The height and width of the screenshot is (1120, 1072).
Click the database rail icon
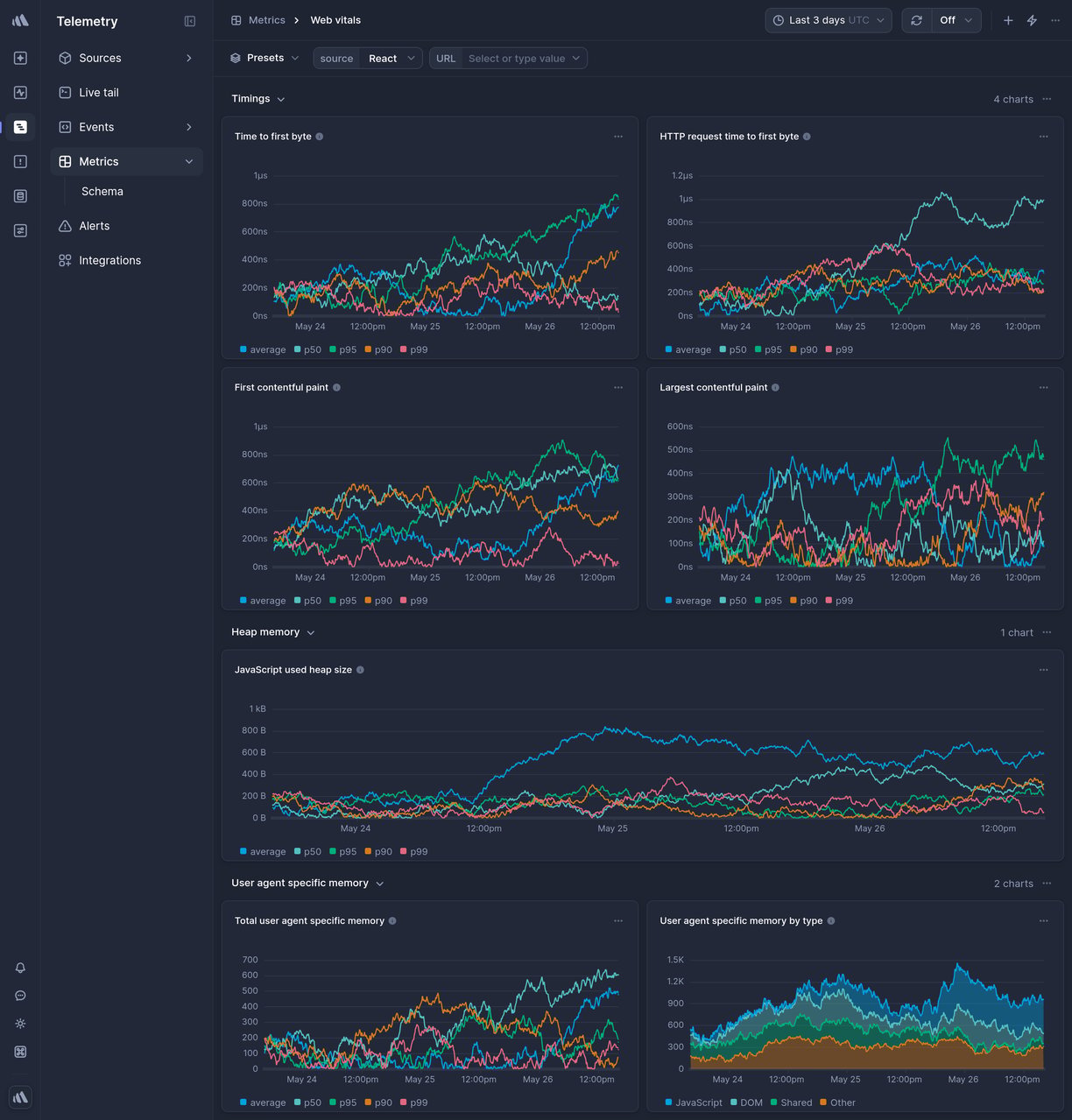(20, 196)
